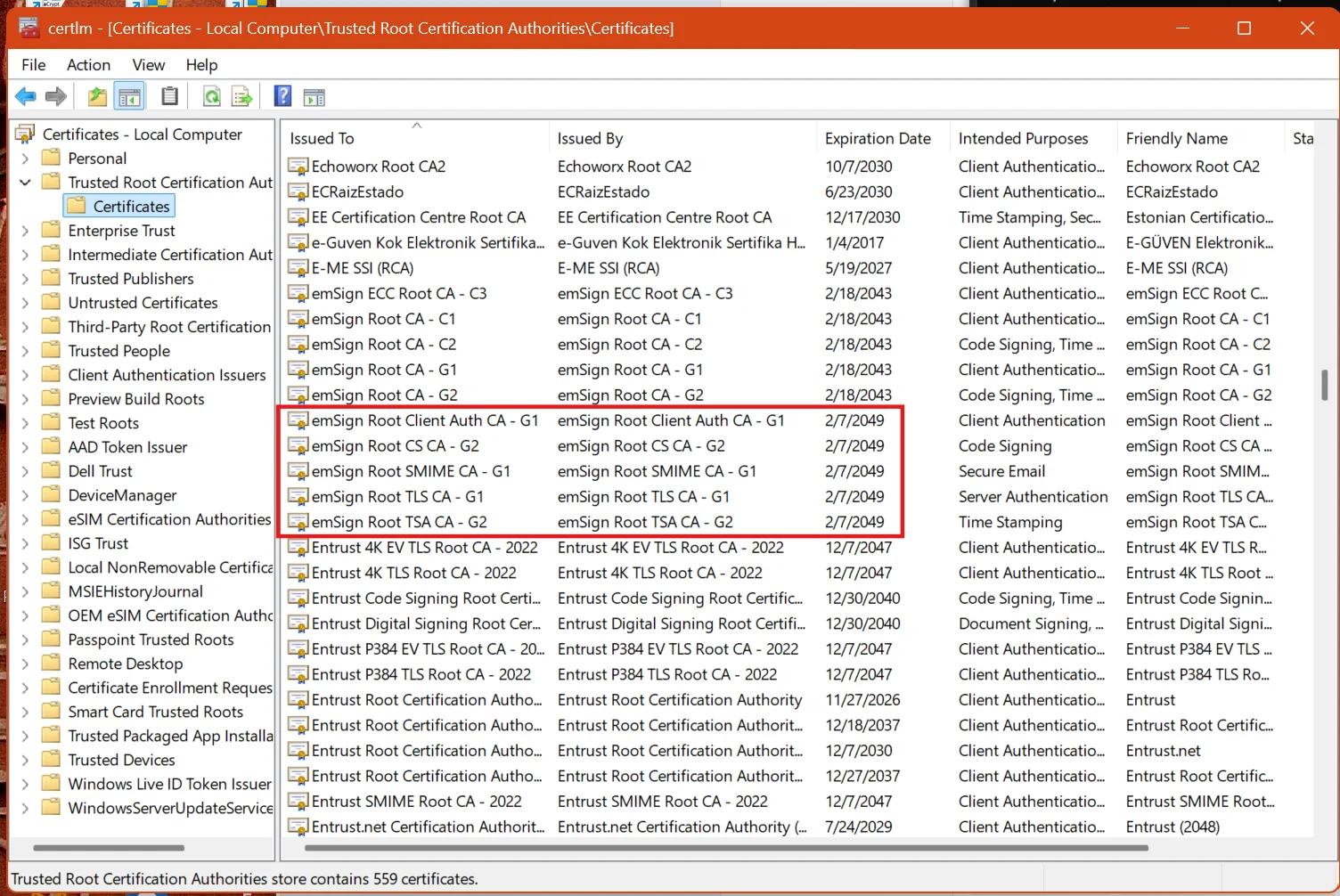Click the folder icon next to Dell Trust
The image size is (1340, 896).
(x=52, y=471)
